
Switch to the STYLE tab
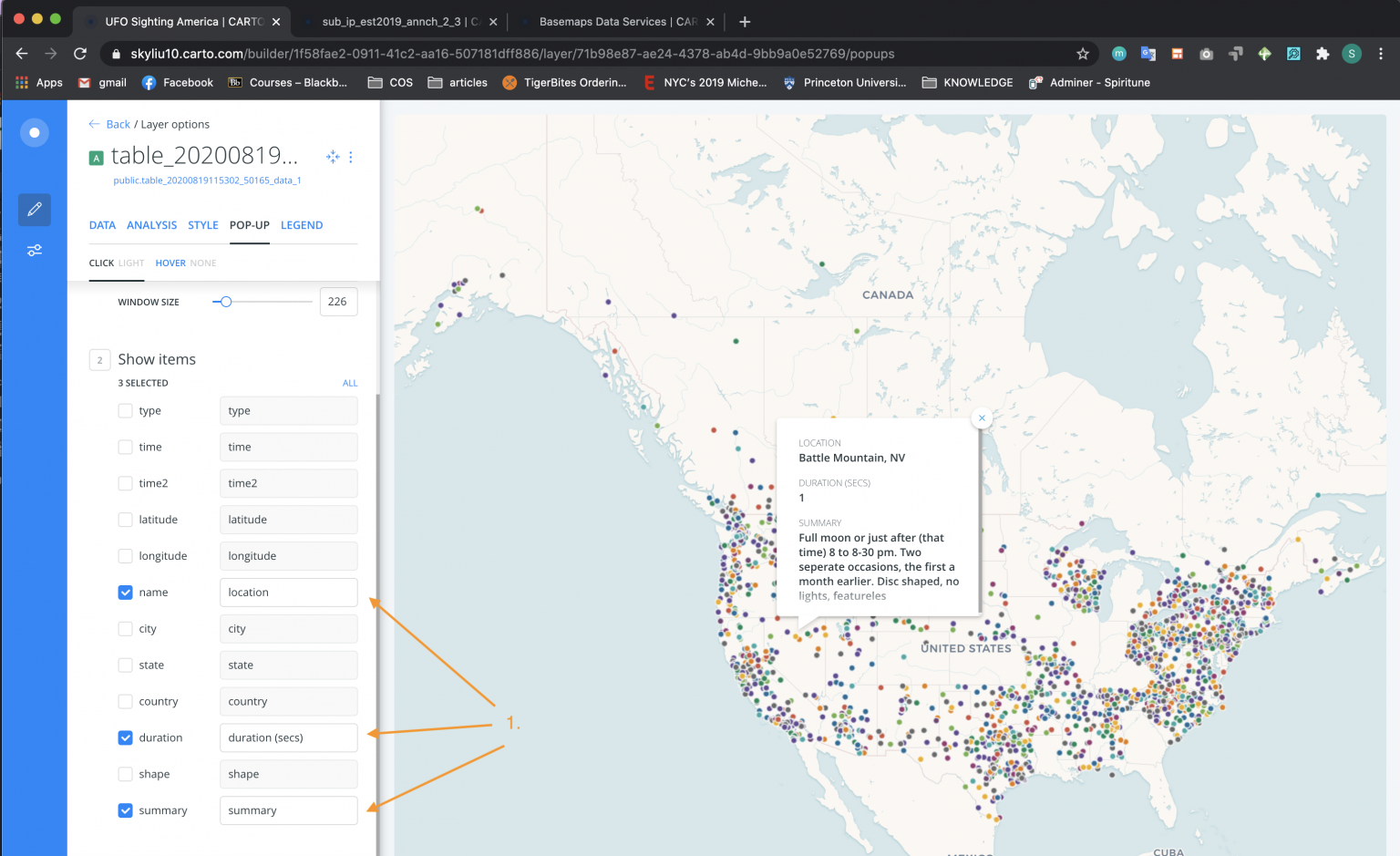click(203, 225)
